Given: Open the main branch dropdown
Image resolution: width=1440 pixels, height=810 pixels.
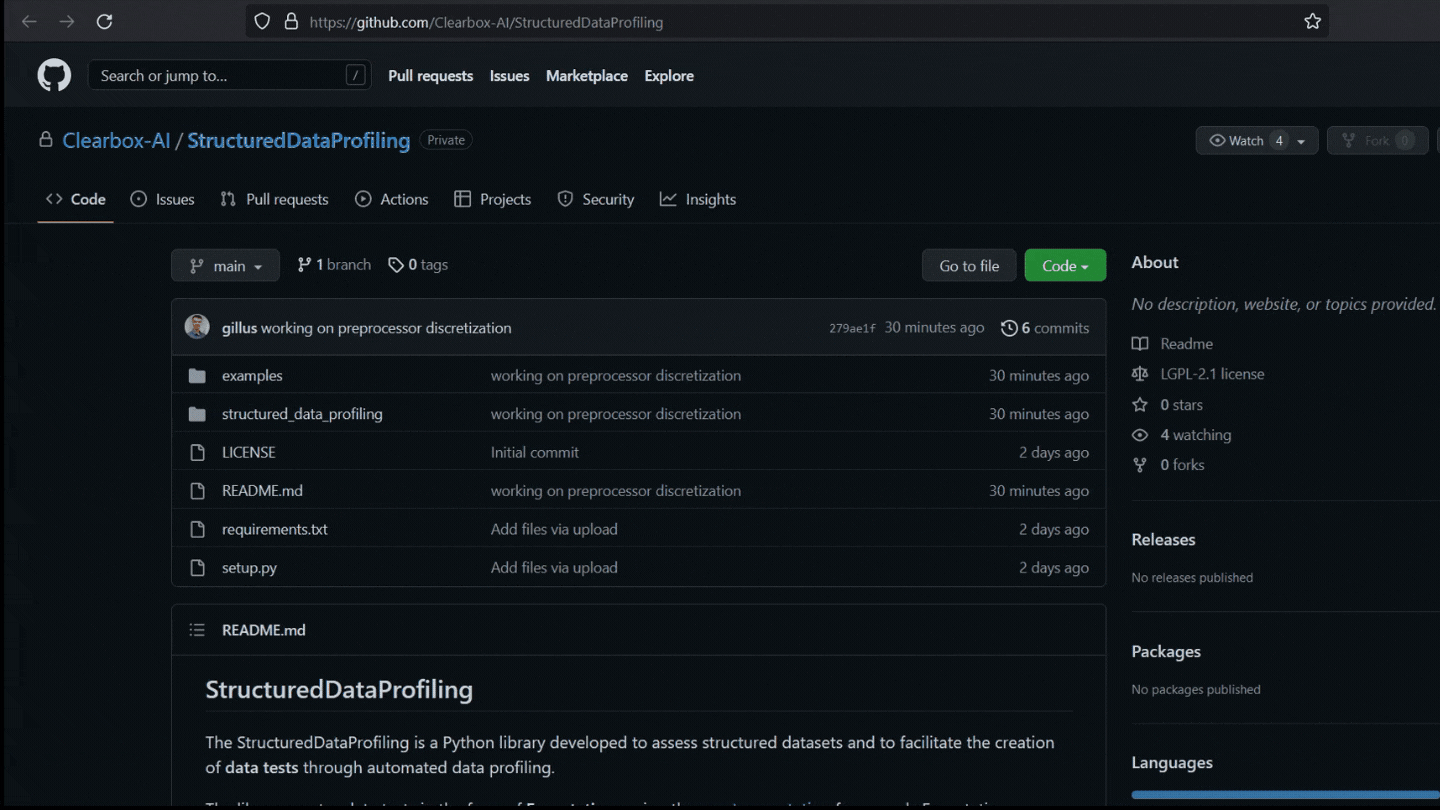Looking at the screenshot, I should click(x=225, y=265).
